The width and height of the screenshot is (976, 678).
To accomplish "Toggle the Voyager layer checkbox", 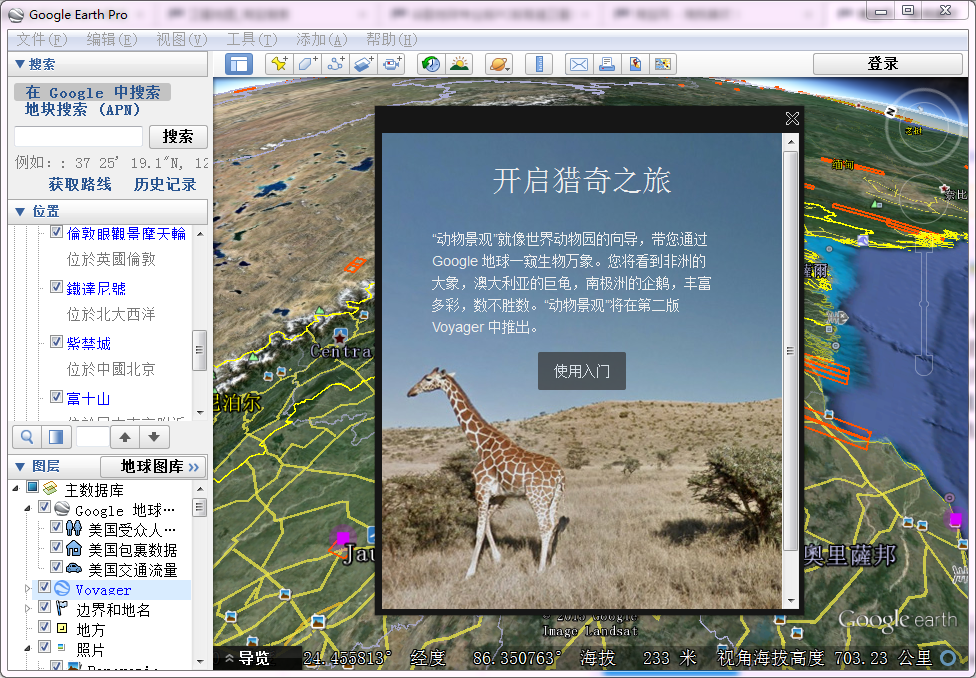I will 44,587.
